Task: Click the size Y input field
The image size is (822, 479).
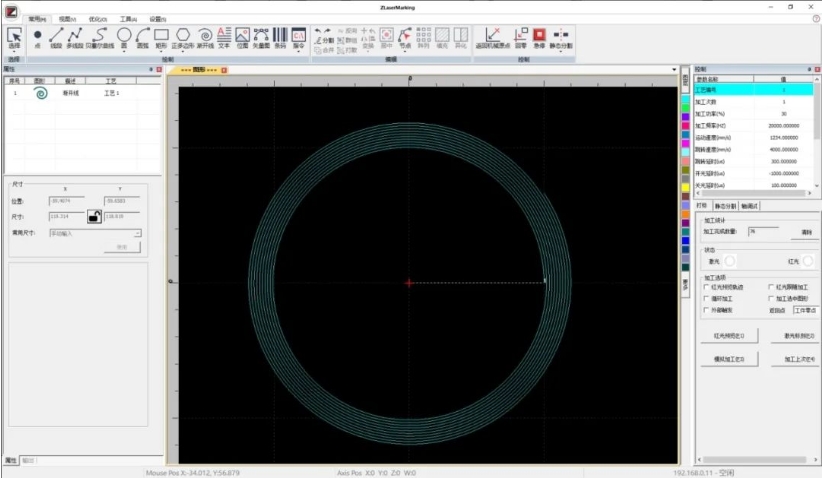Action: point(122,216)
